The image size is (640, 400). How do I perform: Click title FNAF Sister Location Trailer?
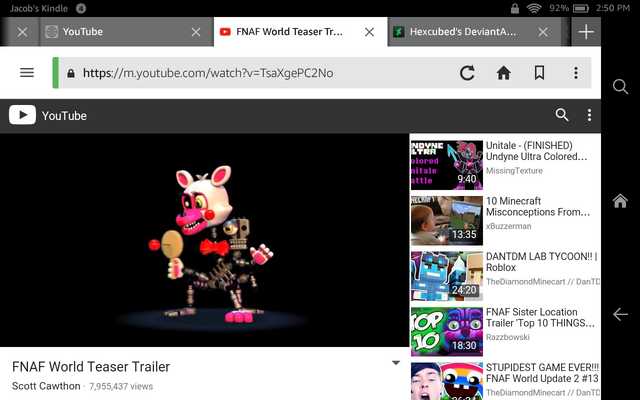point(540,318)
